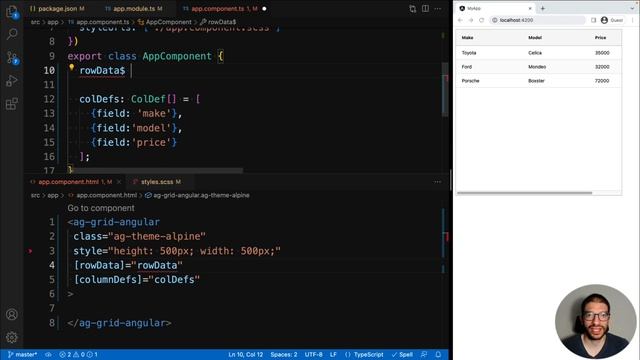The width and height of the screenshot is (640, 360).
Task: Click the breakpoint marker on line 3
Action: point(30,251)
